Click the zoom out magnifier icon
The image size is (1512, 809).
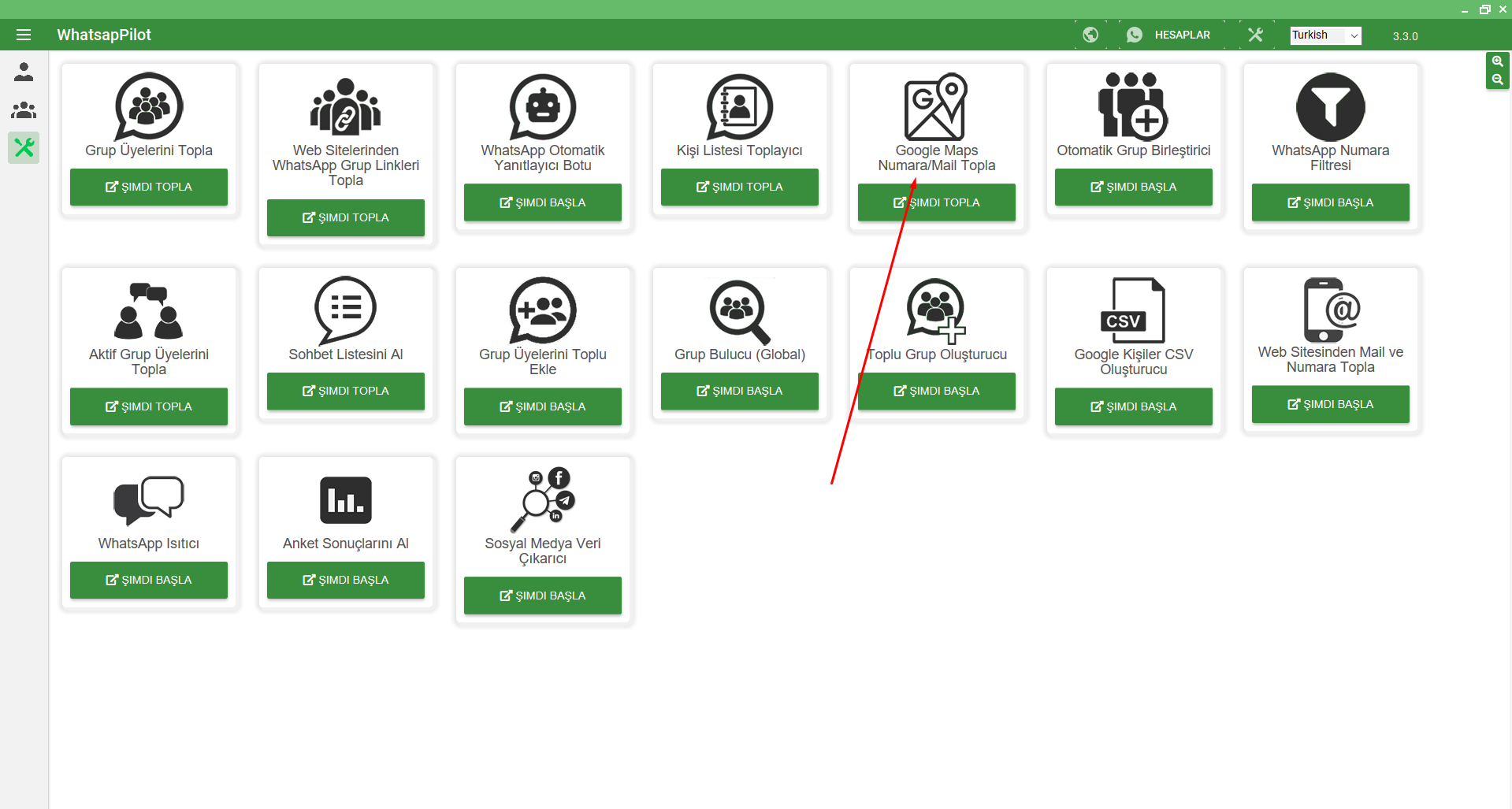tap(1497, 80)
